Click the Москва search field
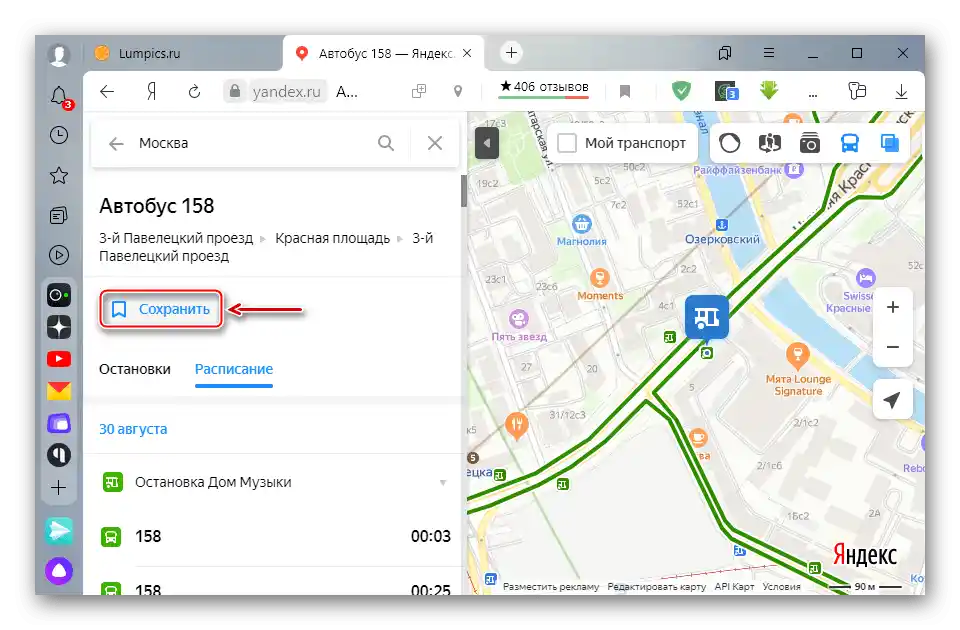This screenshot has width=960, height=630. 251,143
